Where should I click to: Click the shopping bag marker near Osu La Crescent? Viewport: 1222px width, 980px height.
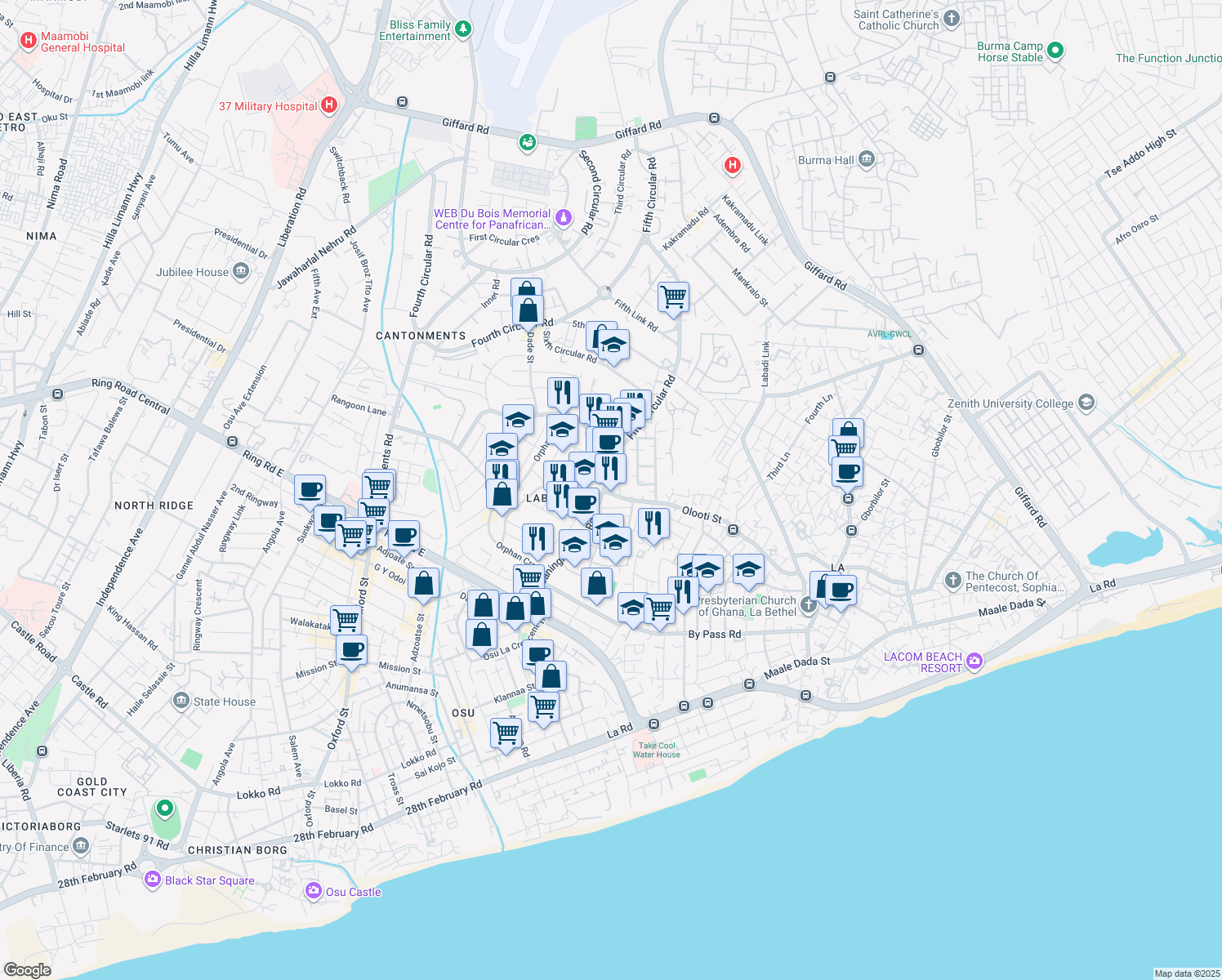482,633
